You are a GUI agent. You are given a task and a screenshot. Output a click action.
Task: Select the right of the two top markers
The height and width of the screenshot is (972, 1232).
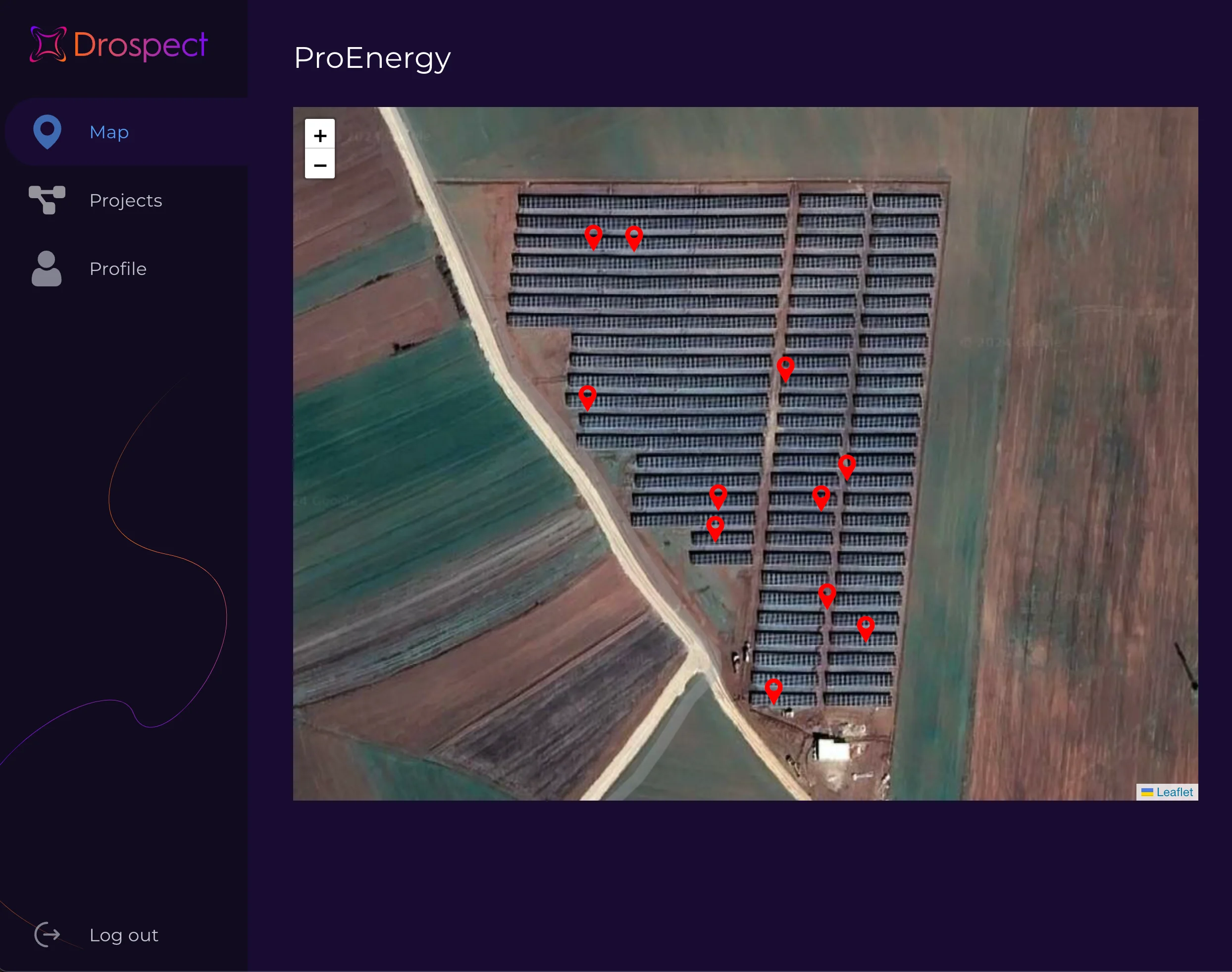coord(634,238)
